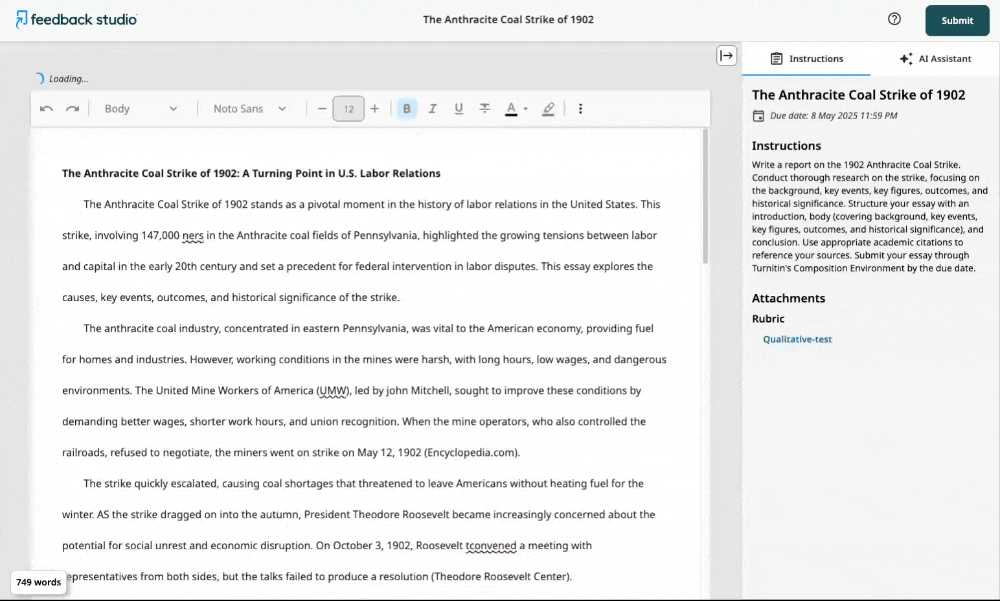The width and height of the screenshot is (1000, 601).
Task: Click the "(Theodore Roosevelt Center)" citation
Action: (501, 577)
